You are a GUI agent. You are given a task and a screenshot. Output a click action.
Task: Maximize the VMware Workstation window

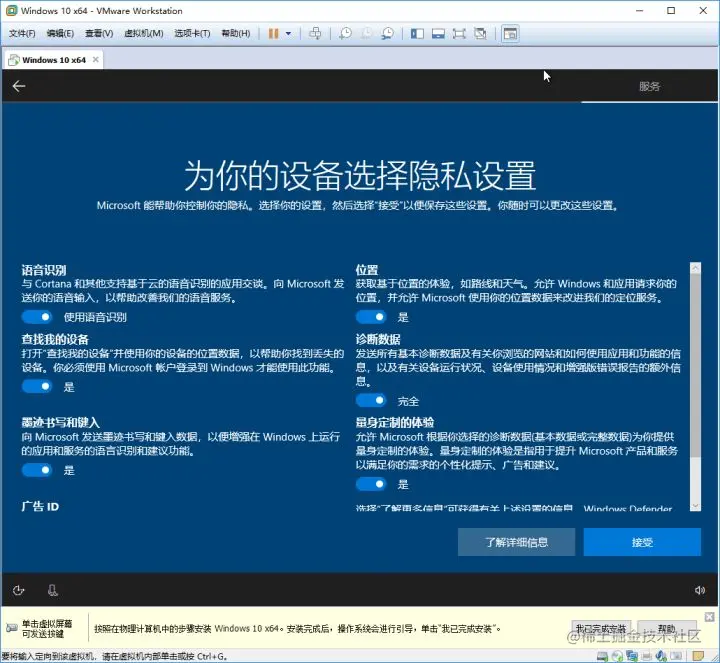[671, 11]
